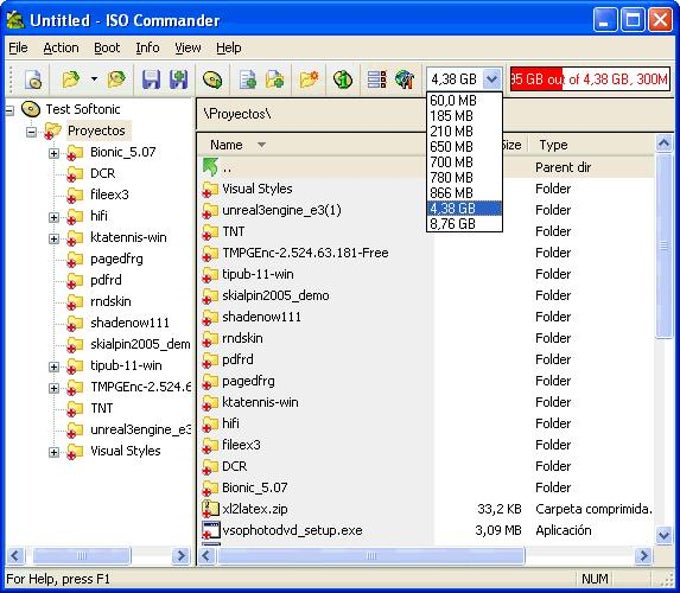This screenshot has width=680, height=593.
Task: Choose the 780 MB entry
Action: click(x=464, y=177)
